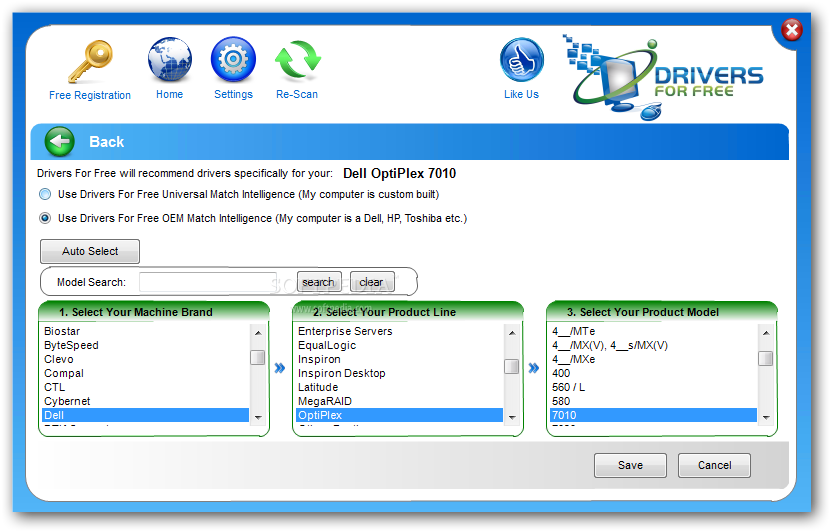Click down arrow of product line scrollbar

coord(512,418)
